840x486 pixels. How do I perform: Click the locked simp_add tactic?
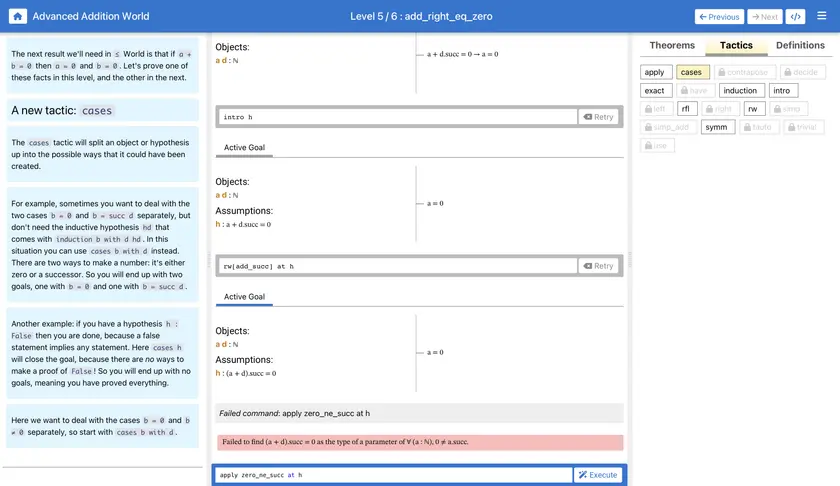(666, 127)
